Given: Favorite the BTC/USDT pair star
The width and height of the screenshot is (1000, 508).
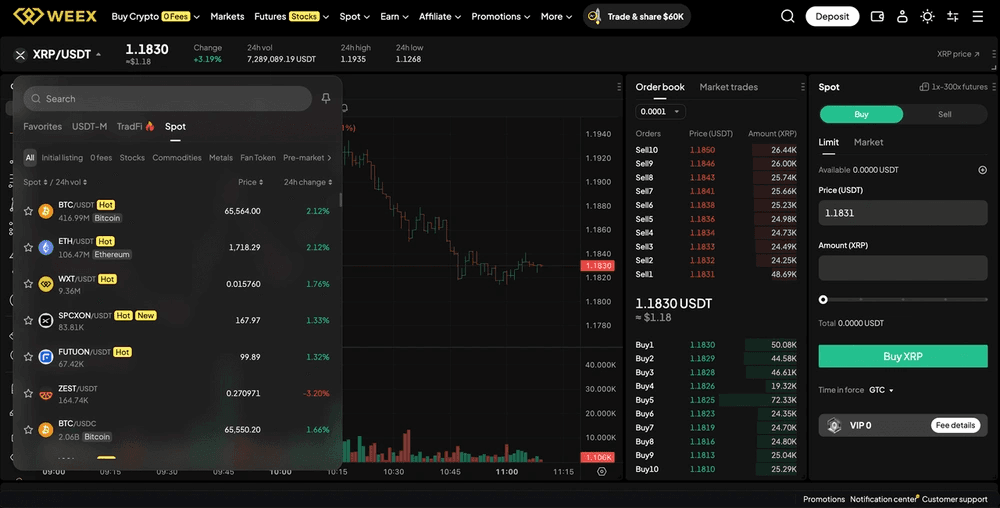Looking at the screenshot, I should click(28, 211).
